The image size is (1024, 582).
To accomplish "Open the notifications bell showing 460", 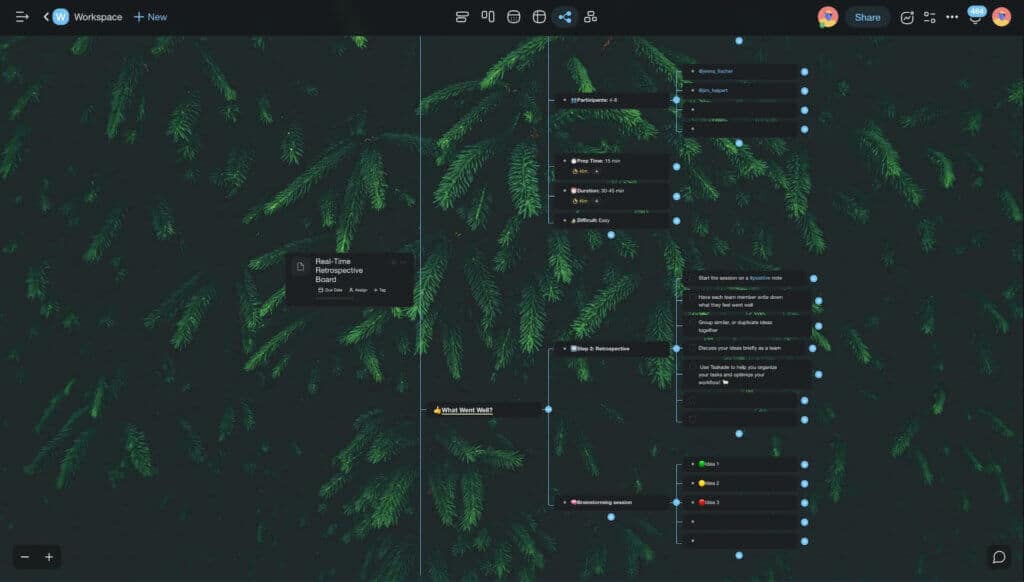I will (974, 18).
